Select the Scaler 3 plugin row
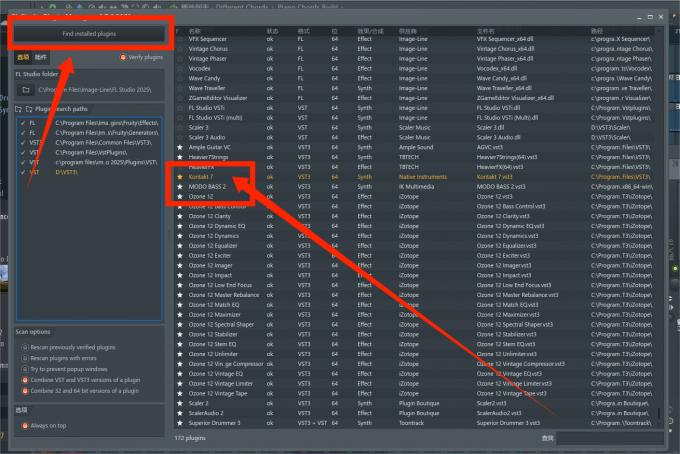This screenshot has height=454, width=680. pyautogui.click(x=415, y=128)
